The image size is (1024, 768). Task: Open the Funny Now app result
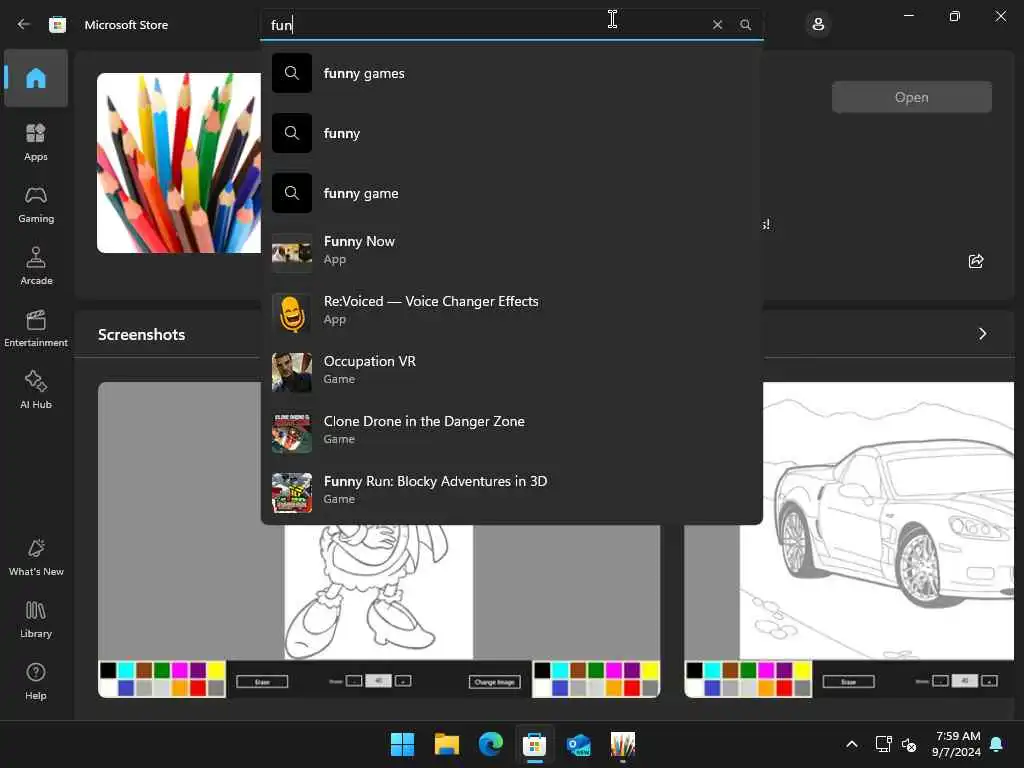[511, 253]
